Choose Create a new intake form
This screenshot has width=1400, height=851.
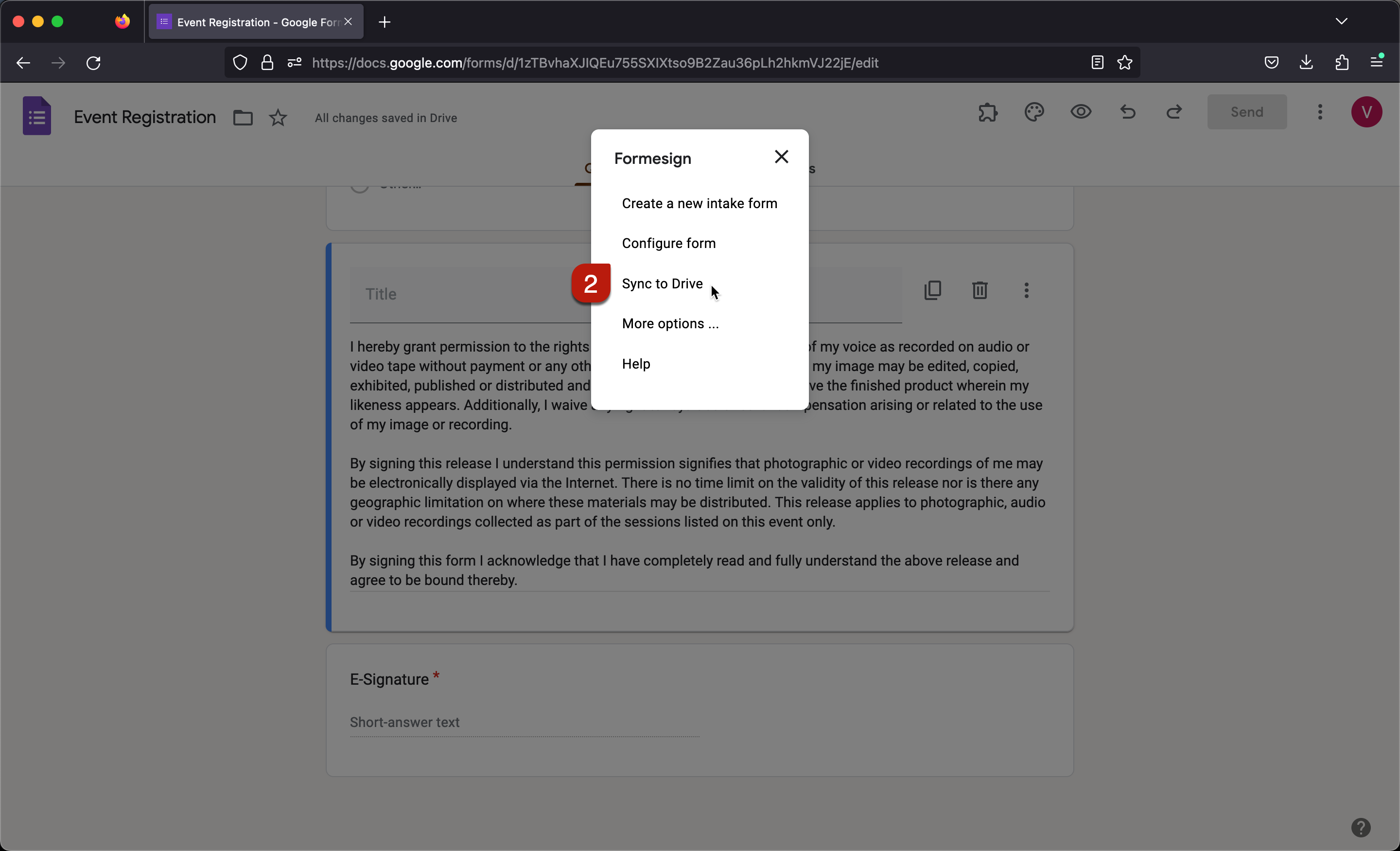pyautogui.click(x=700, y=203)
